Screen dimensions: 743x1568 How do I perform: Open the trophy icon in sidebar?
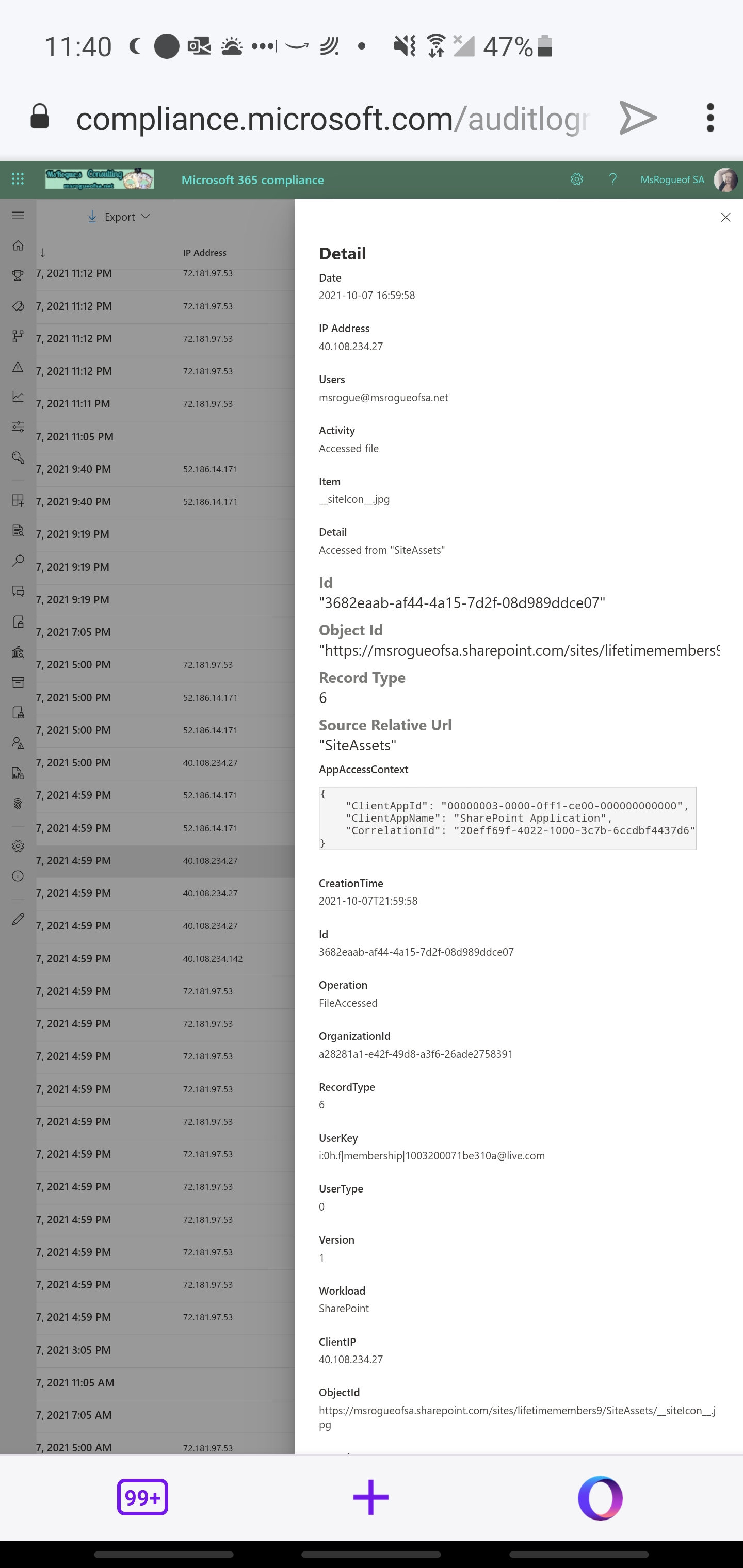(x=18, y=276)
